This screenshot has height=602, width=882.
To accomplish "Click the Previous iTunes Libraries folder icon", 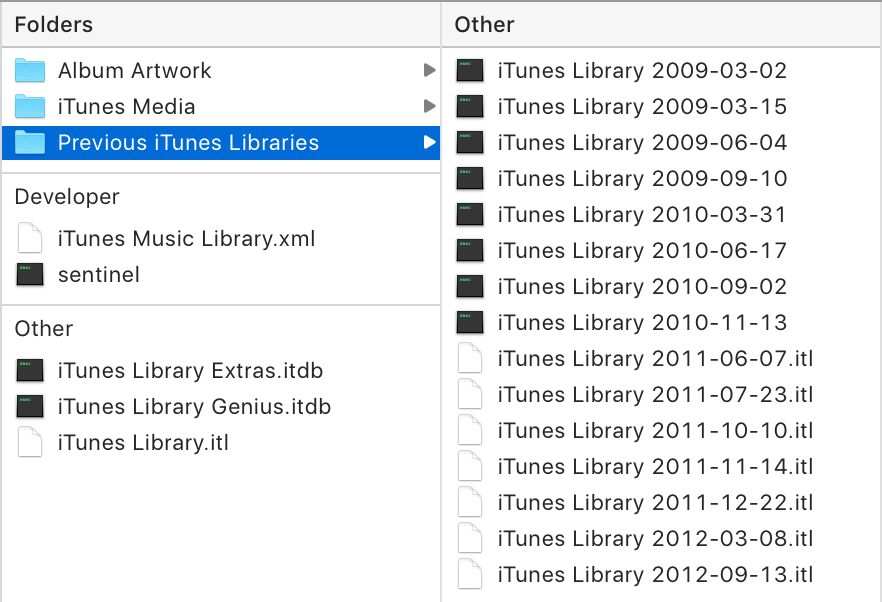I will click(x=30, y=143).
